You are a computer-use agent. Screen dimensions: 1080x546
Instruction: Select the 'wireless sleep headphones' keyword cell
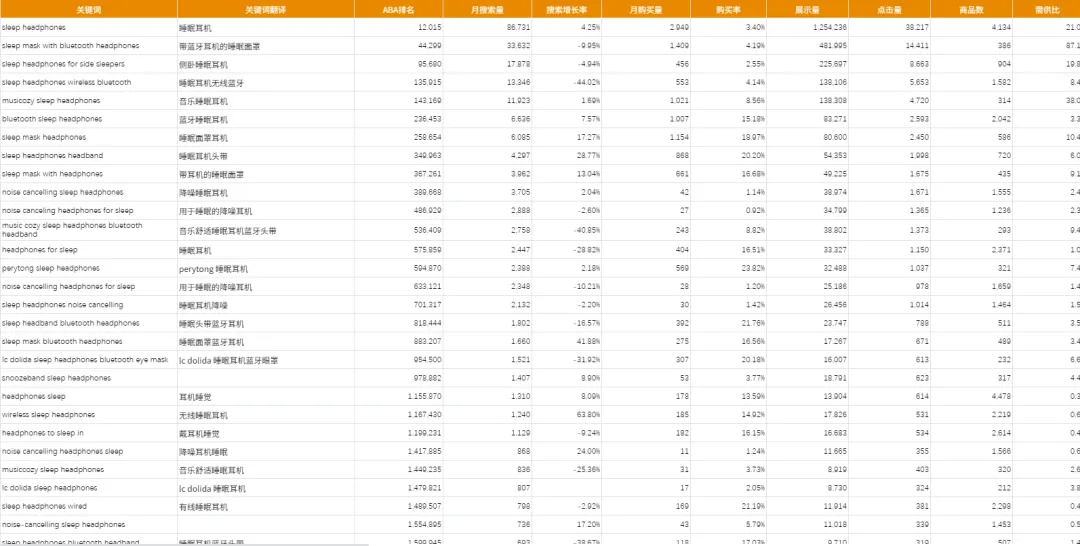click(x=49, y=415)
